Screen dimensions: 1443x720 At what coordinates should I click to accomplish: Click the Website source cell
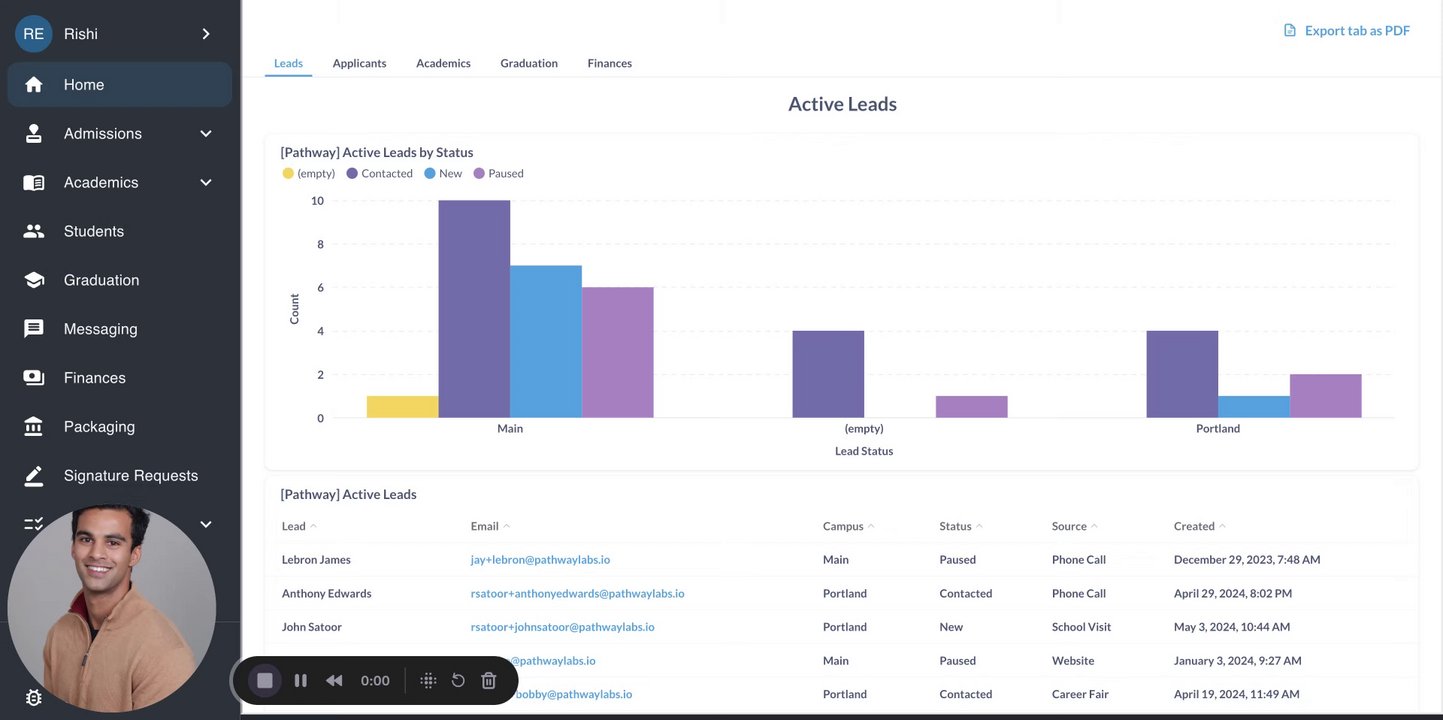click(x=1073, y=661)
